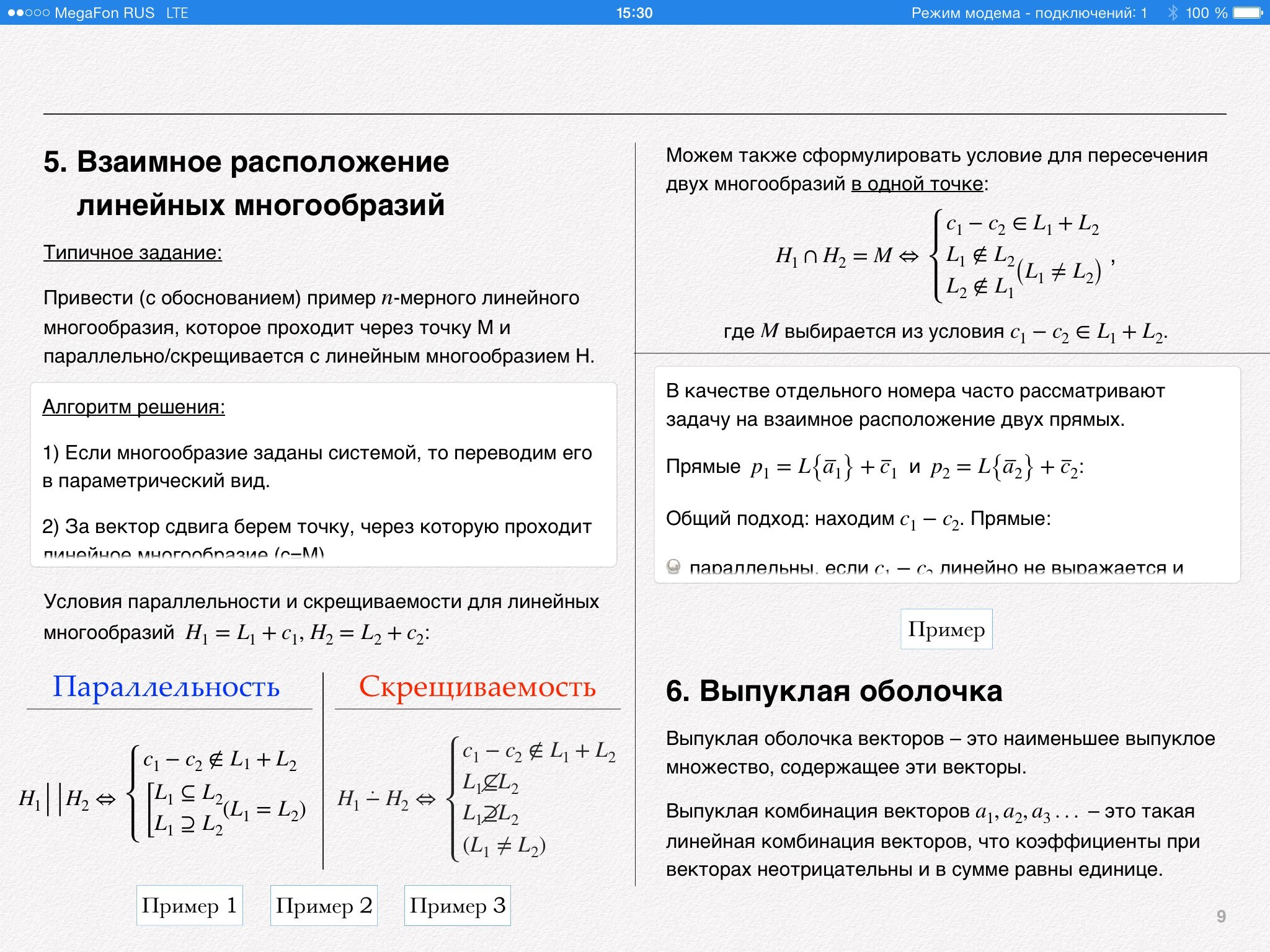
Task: Tap the signal strength dots in the status bar
Action: click(x=28, y=13)
